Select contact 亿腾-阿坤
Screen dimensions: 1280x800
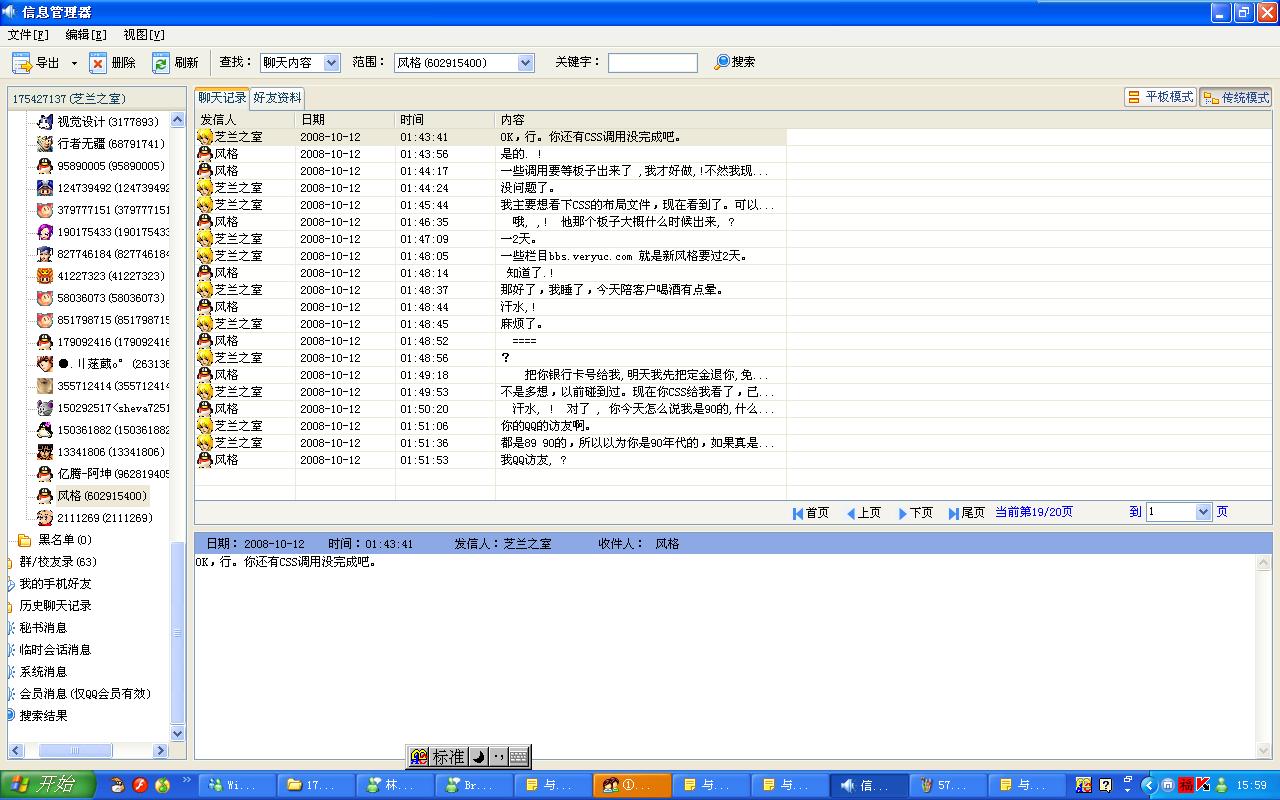[113, 474]
